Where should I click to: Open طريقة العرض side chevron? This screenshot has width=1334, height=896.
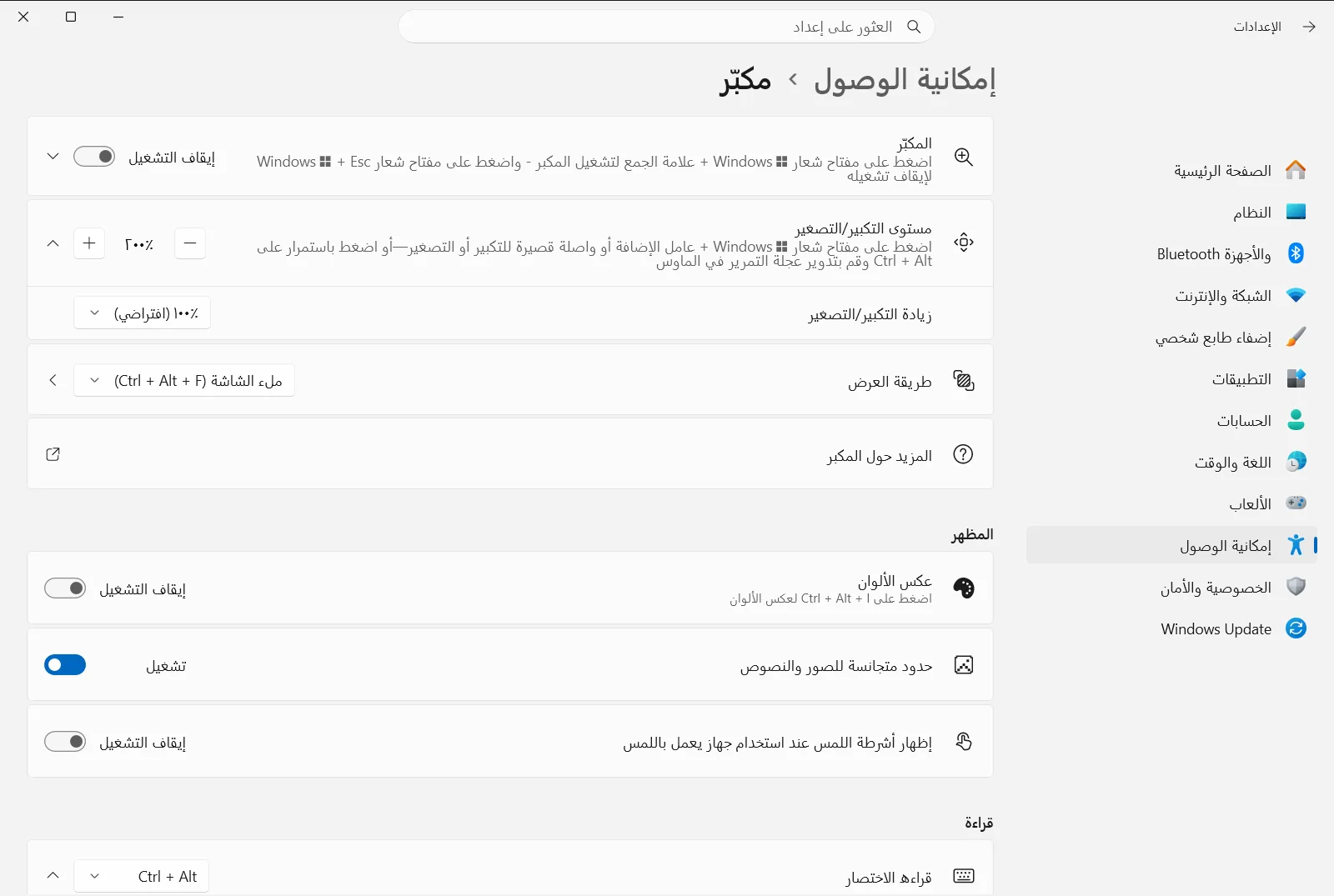(x=53, y=381)
